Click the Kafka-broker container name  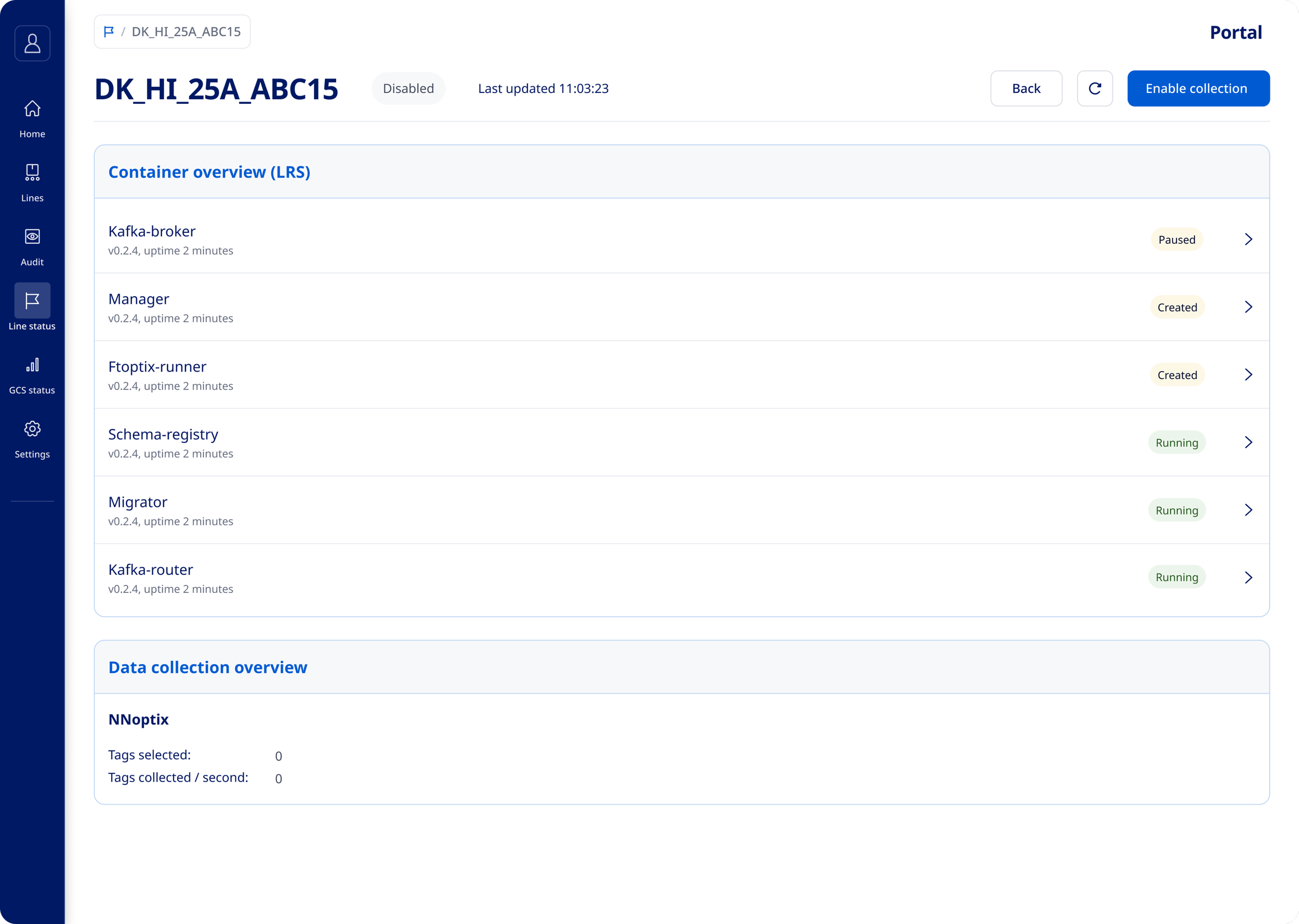pyautogui.click(x=152, y=231)
